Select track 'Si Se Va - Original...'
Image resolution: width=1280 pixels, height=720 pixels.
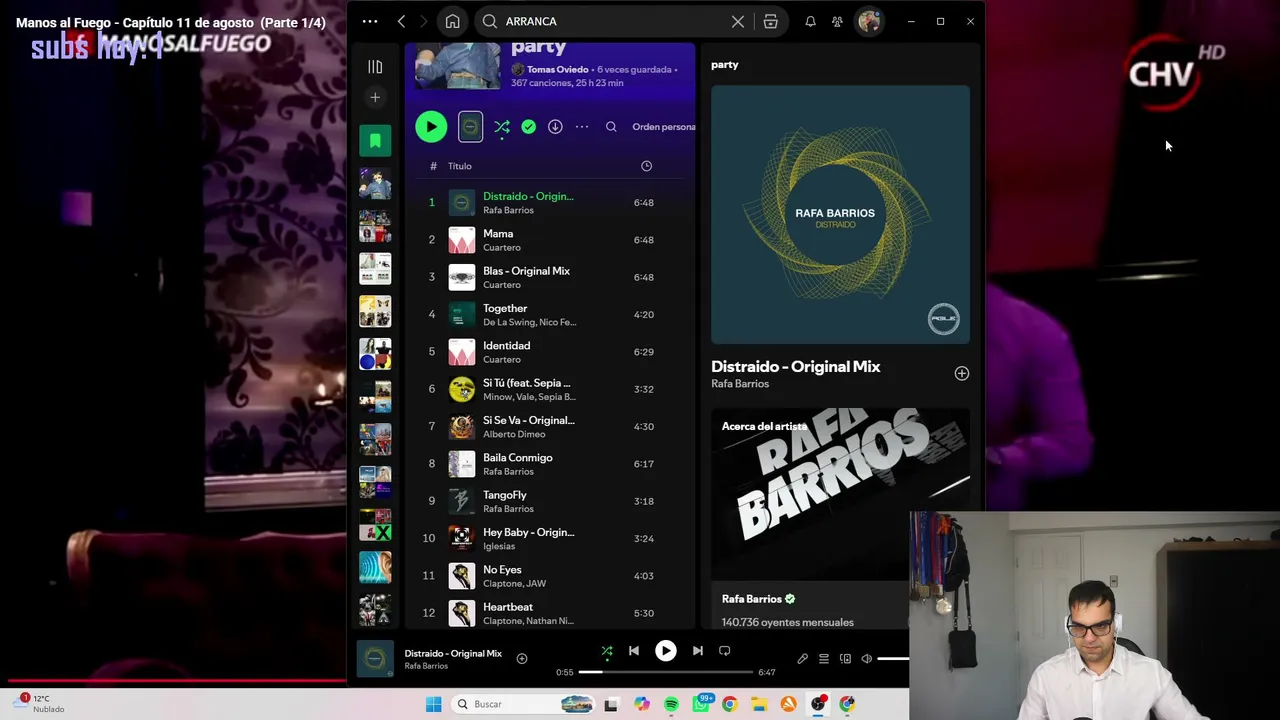[x=548, y=427]
